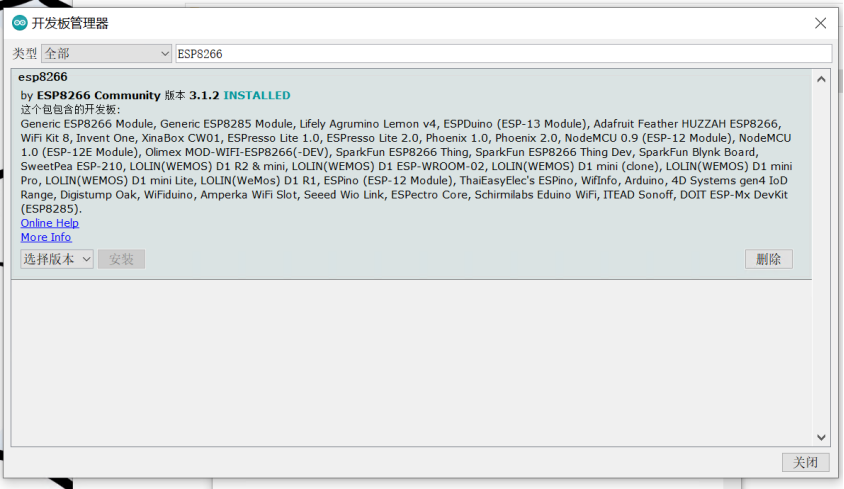Click the scrollbar up arrow
The image size is (844, 489).
821,79
